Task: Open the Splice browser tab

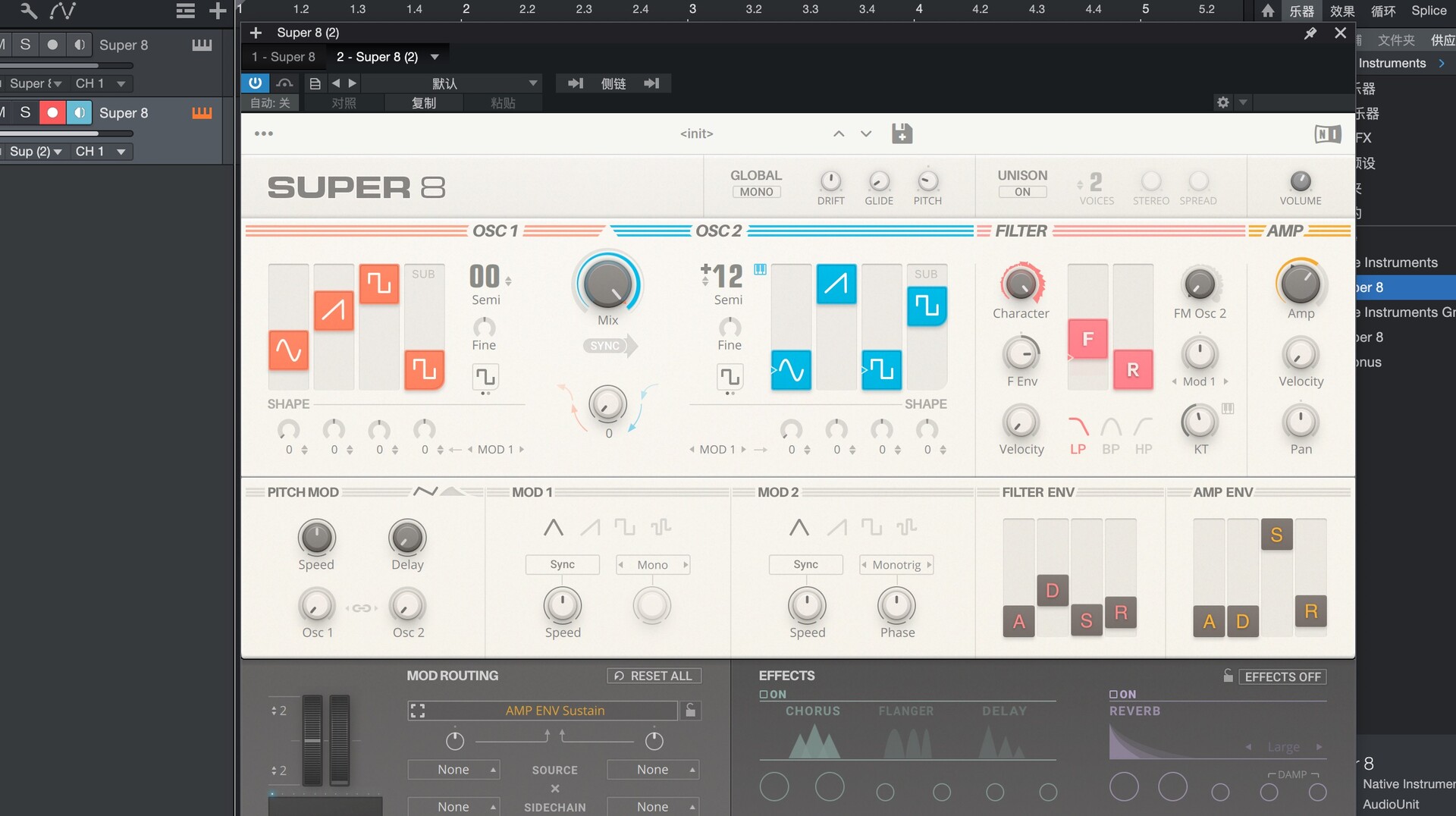Action: point(1429,11)
